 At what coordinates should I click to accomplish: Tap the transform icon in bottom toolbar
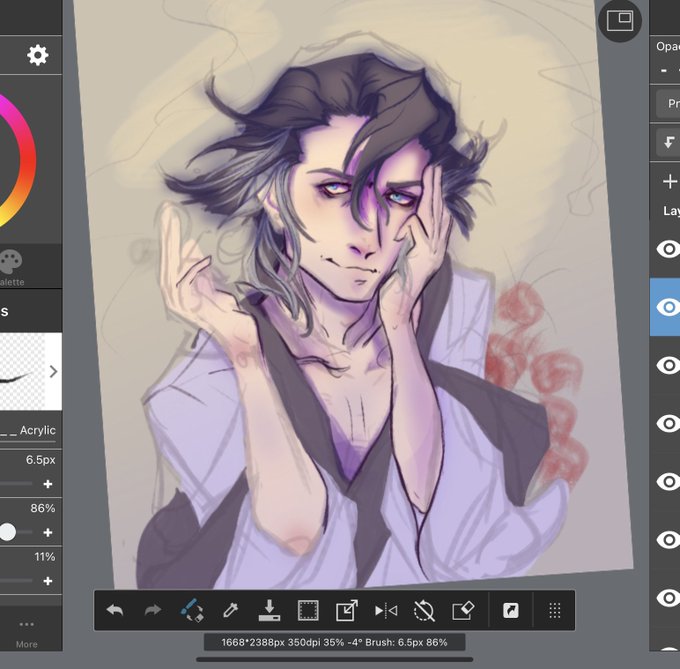[347, 610]
